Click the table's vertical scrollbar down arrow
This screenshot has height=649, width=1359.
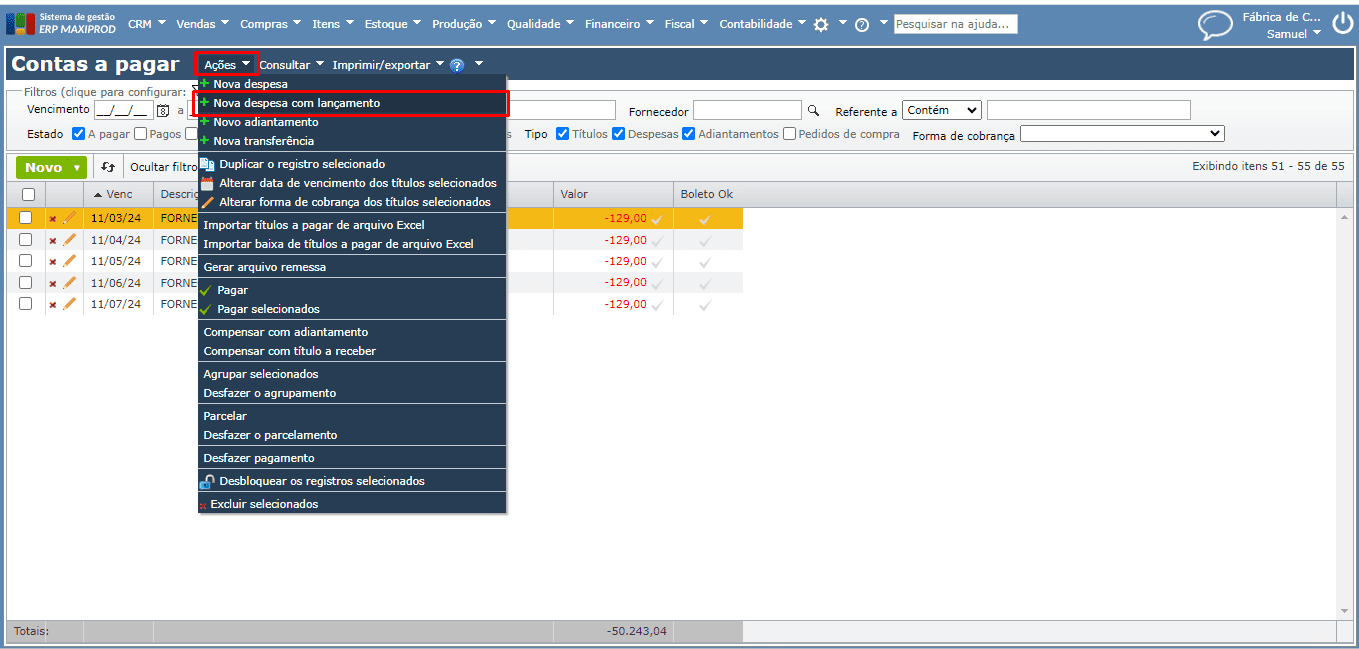tap(1344, 611)
